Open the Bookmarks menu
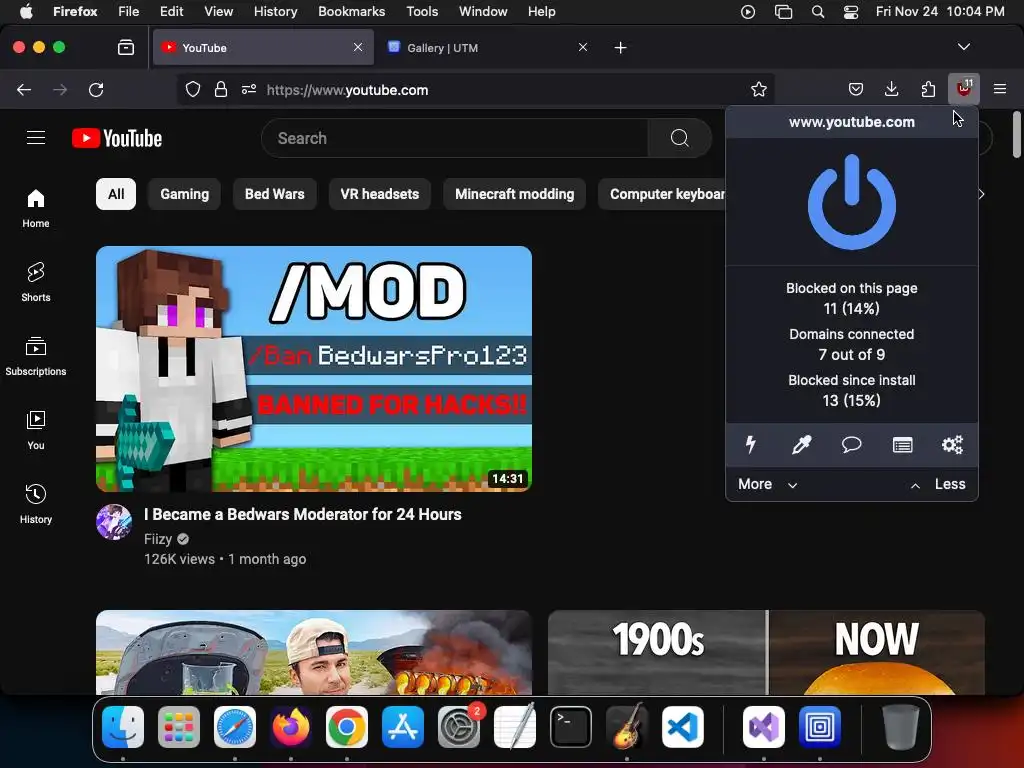This screenshot has width=1024, height=768. [351, 11]
